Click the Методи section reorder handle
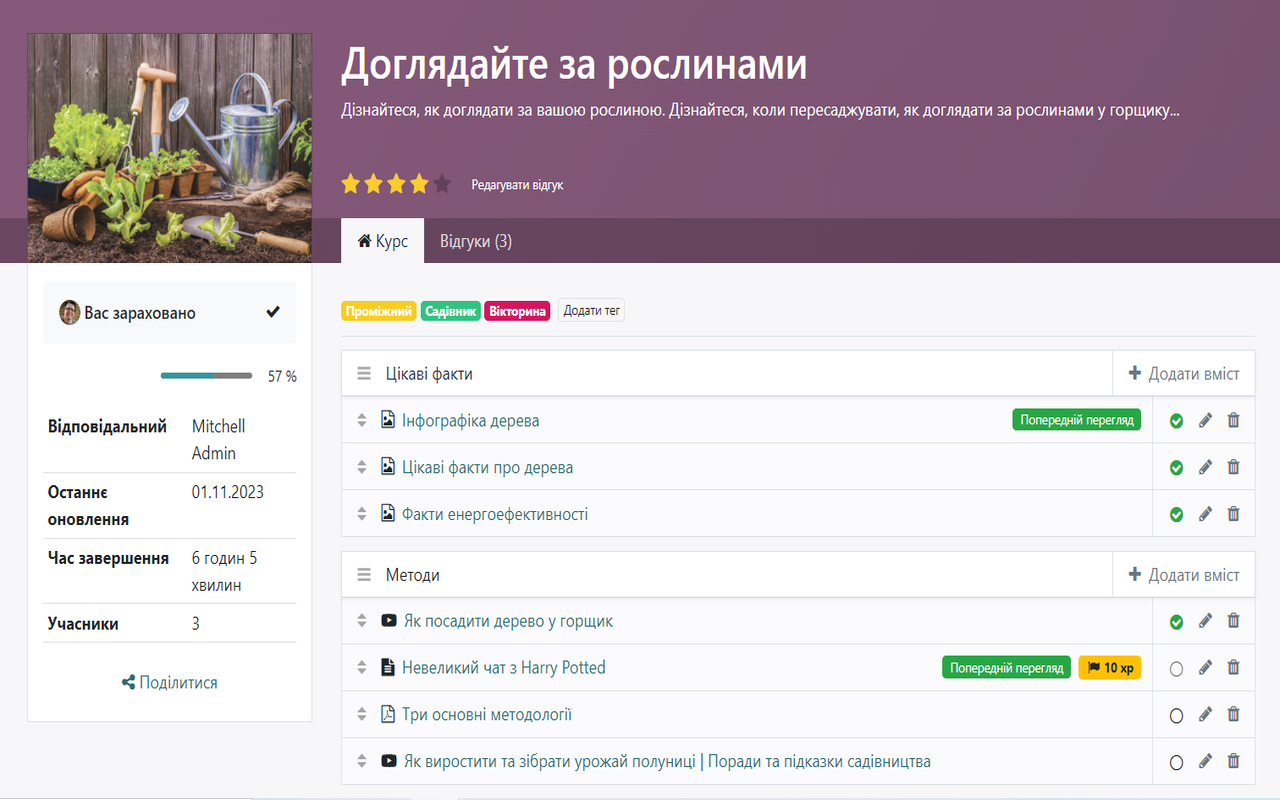 click(x=364, y=575)
